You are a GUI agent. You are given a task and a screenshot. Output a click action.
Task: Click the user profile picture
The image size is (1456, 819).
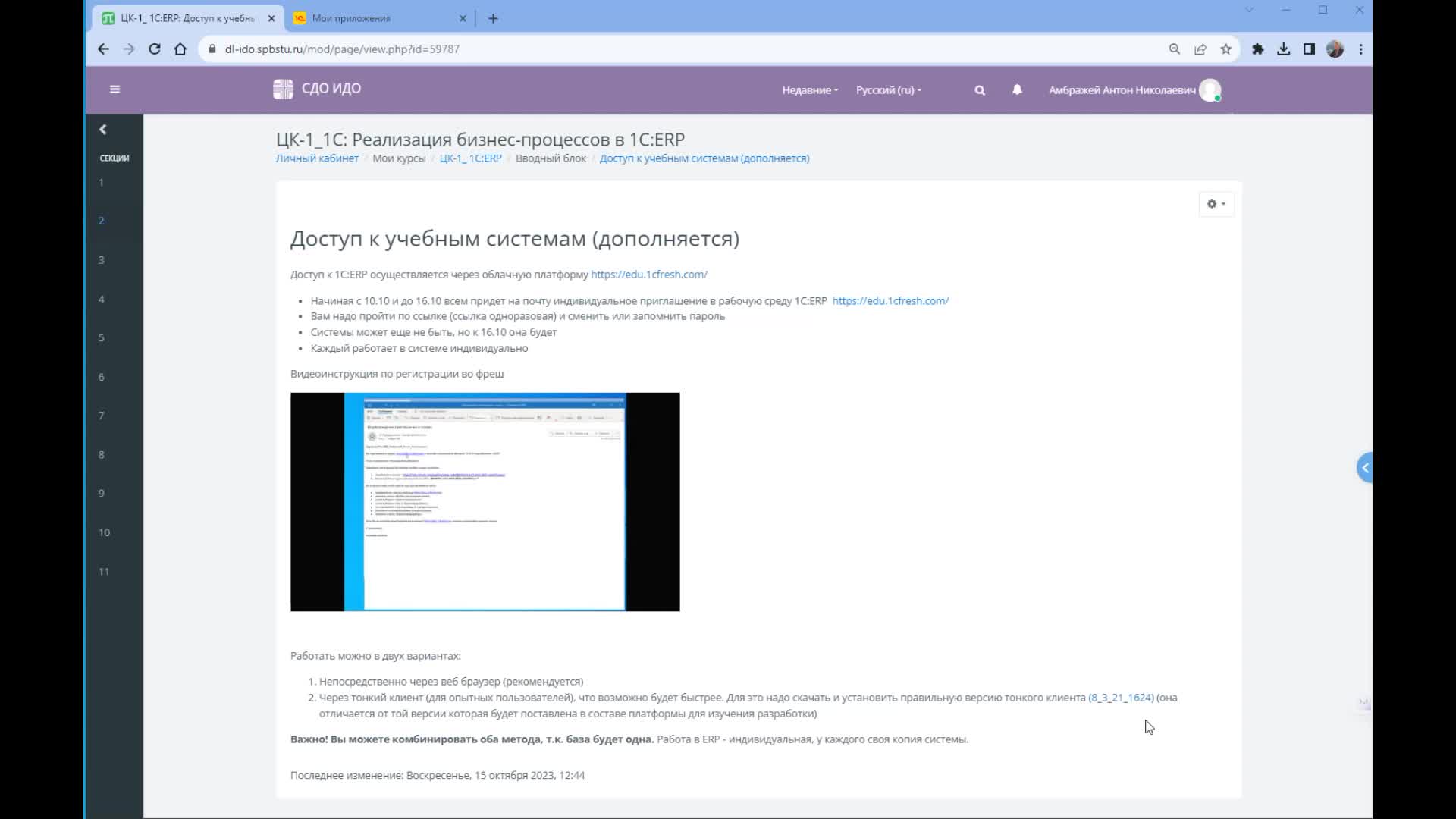[x=1210, y=90]
